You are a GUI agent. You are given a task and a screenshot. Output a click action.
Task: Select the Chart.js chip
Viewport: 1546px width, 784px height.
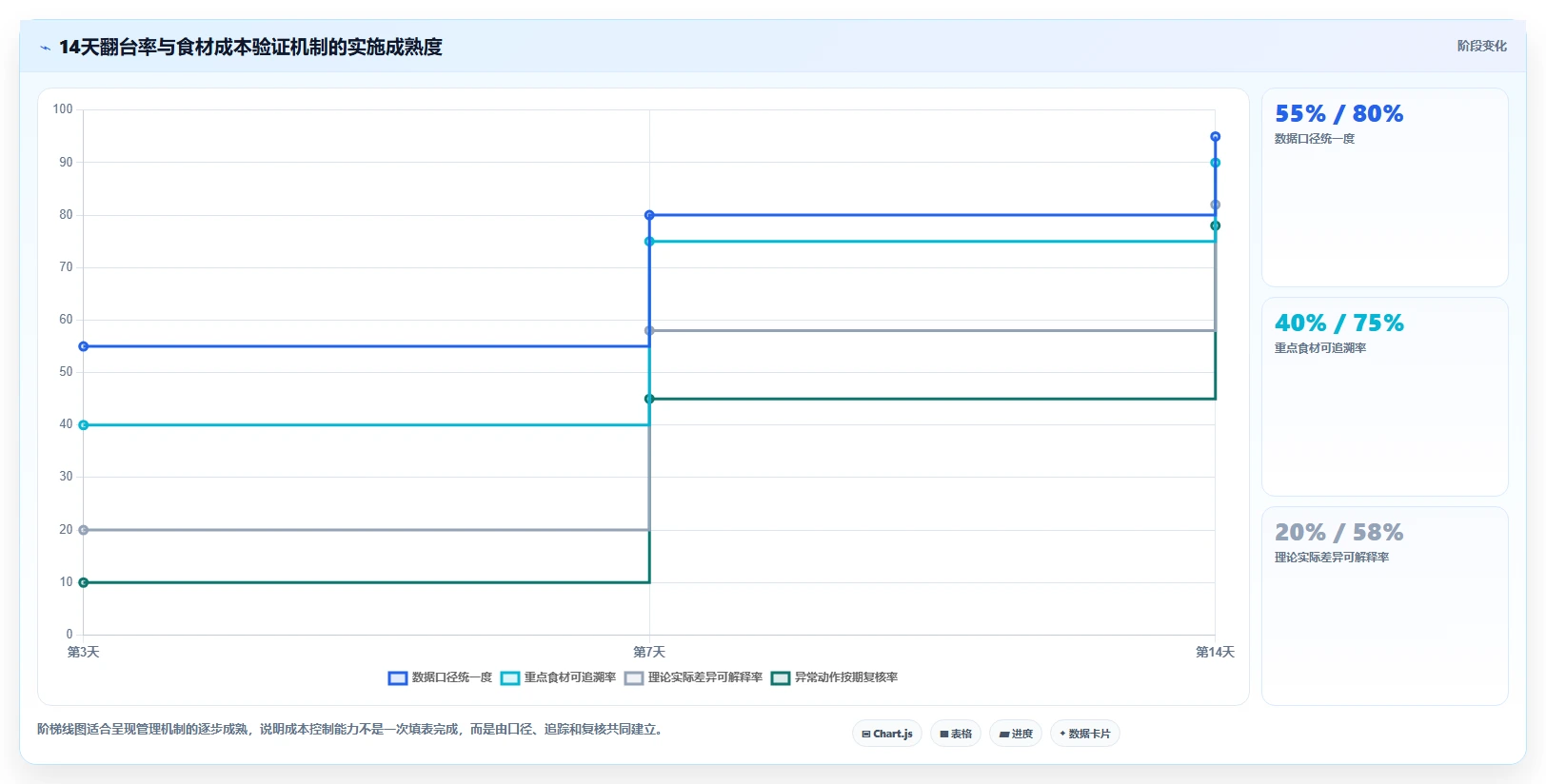click(886, 734)
